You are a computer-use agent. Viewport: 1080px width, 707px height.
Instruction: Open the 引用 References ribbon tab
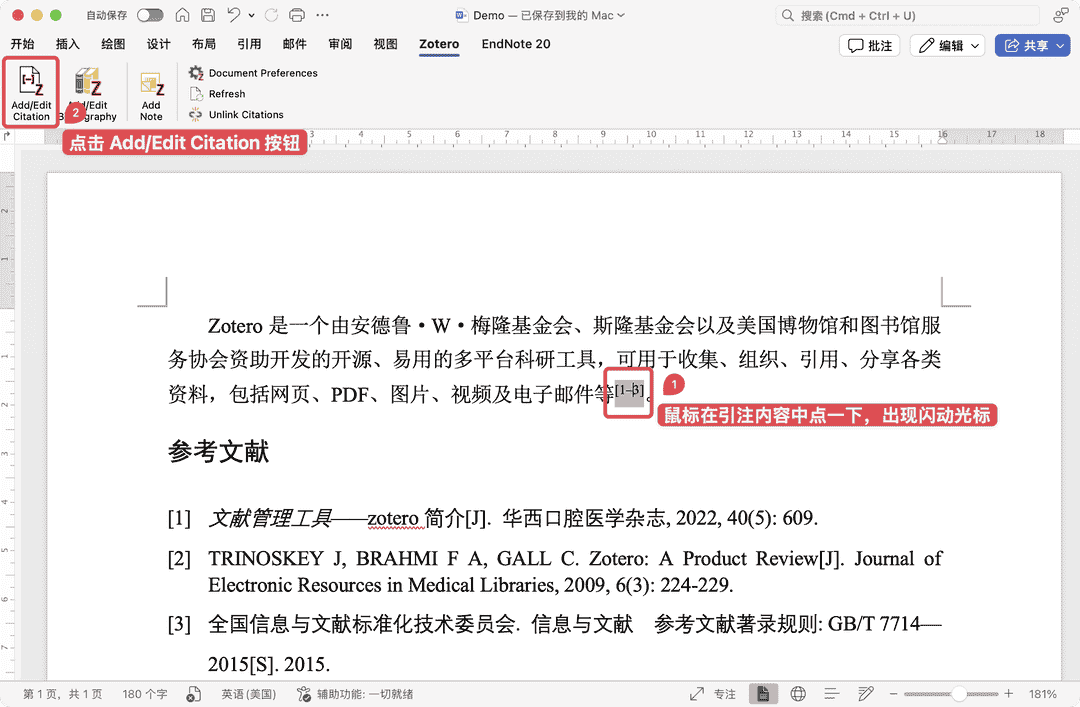(x=249, y=44)
